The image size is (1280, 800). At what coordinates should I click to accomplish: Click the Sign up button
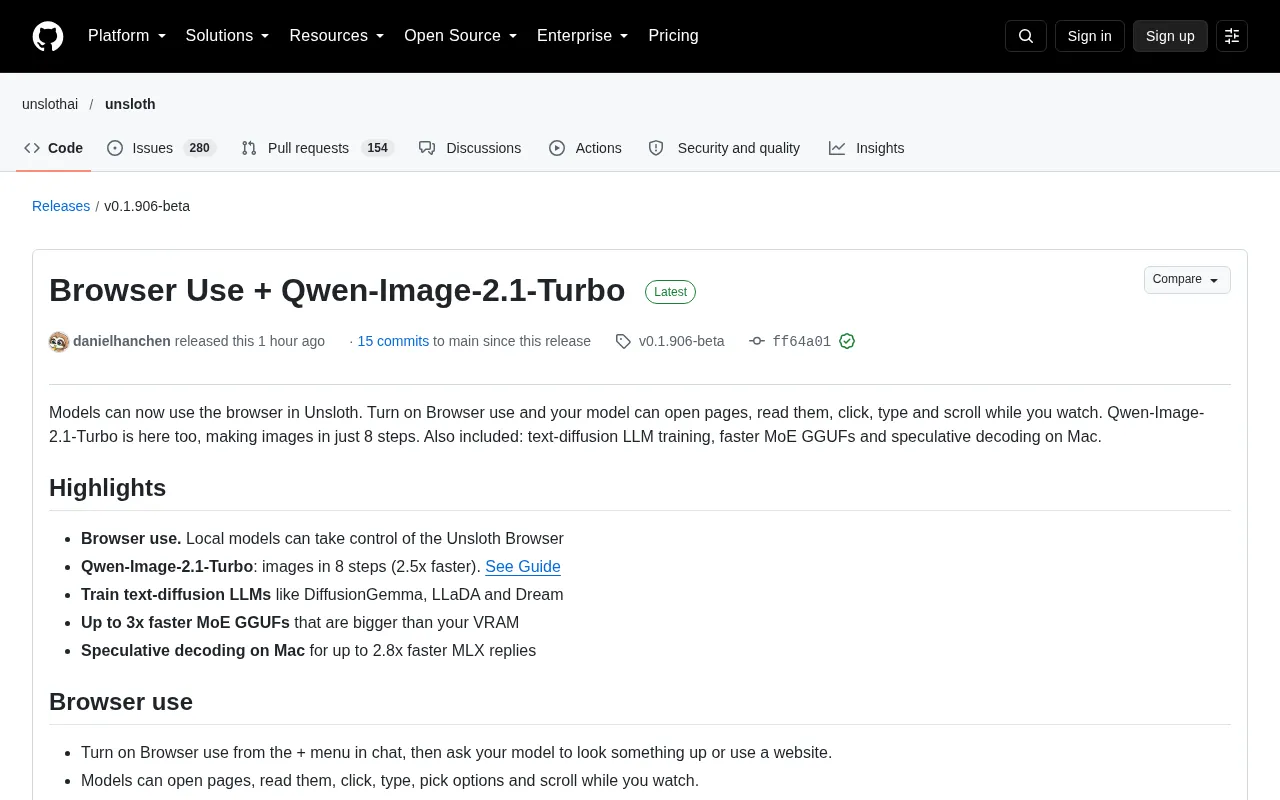[x=1170, y=36]
